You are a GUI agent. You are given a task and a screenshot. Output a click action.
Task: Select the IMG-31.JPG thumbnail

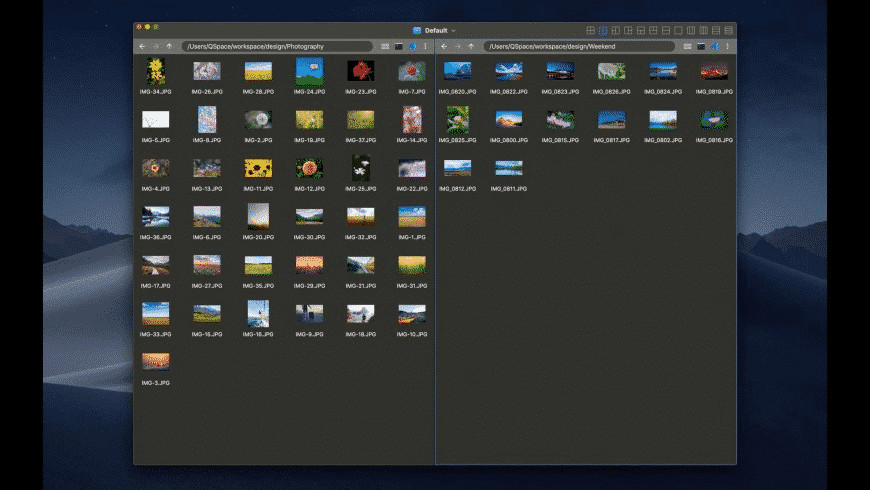pyautogui.click(x=412, y=265)
